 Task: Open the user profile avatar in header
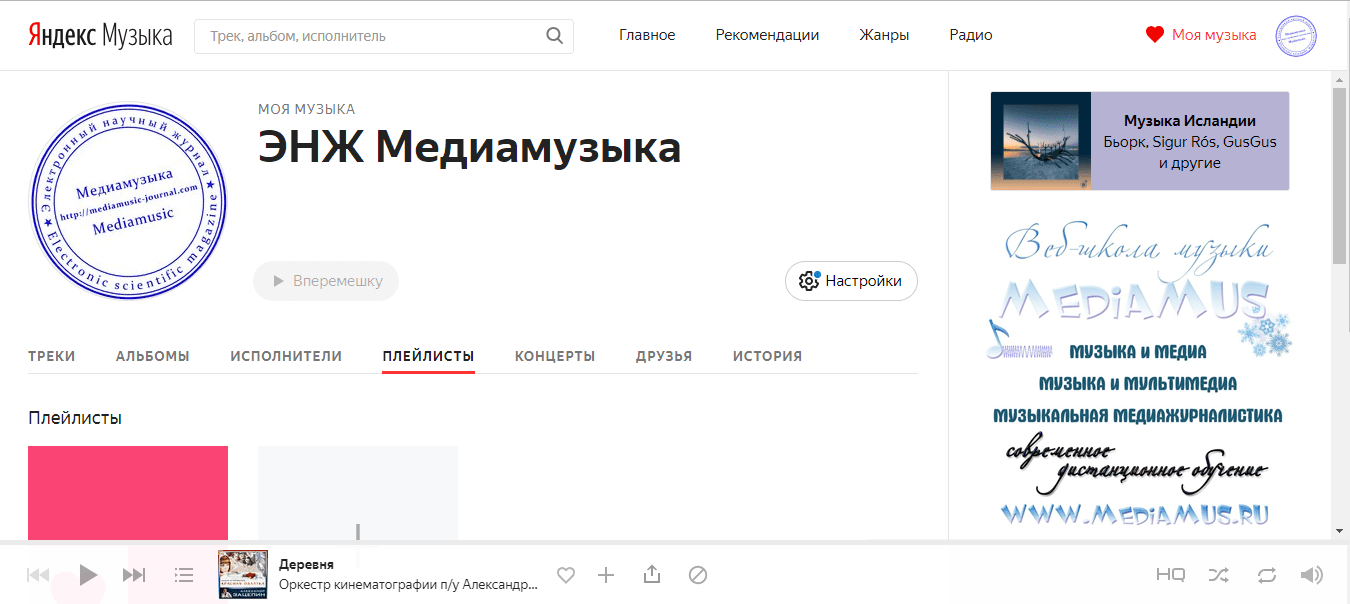click(x=1296, y=36)
